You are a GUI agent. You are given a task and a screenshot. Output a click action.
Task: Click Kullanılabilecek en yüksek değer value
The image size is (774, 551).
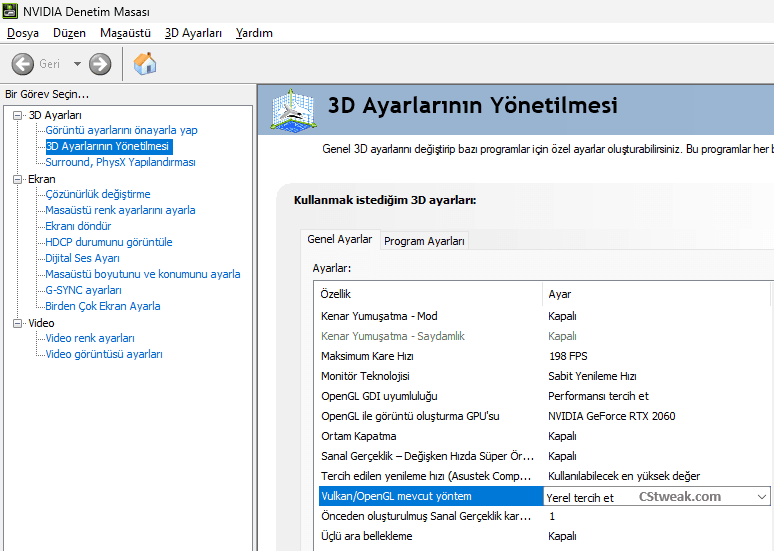pyautogui.click(x=624, y=476)
